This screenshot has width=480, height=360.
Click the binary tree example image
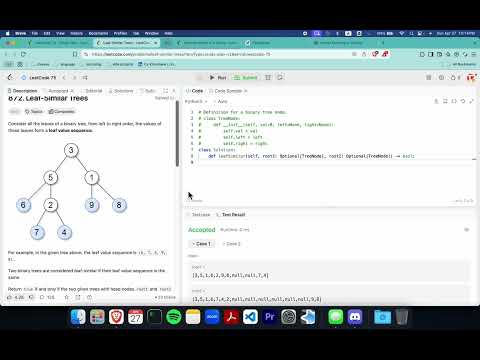point(71,191)
